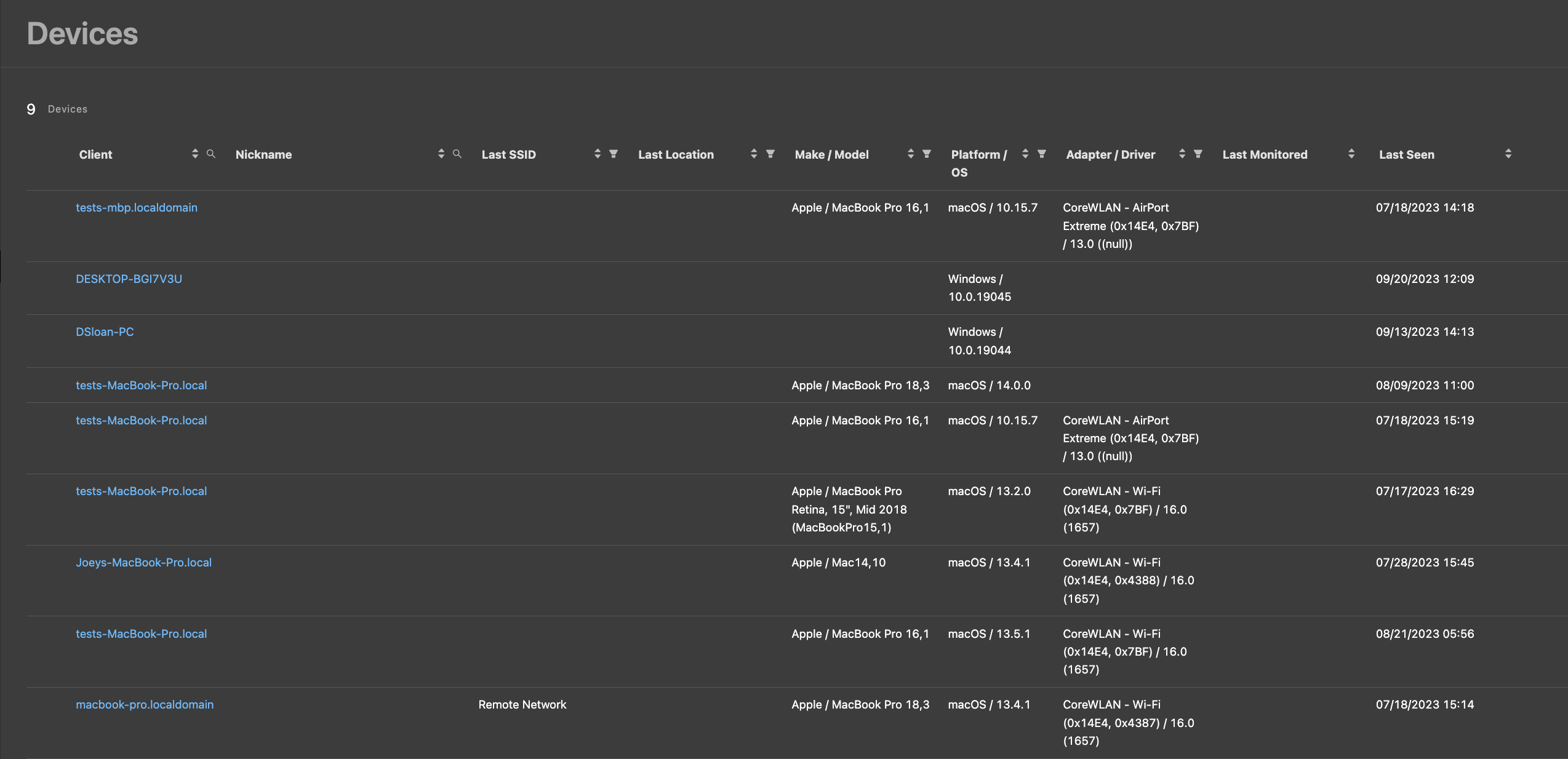This screenshot has width=1568, height=759.
Task: Sort the table by Last Seen
Action: (1508, 154)
